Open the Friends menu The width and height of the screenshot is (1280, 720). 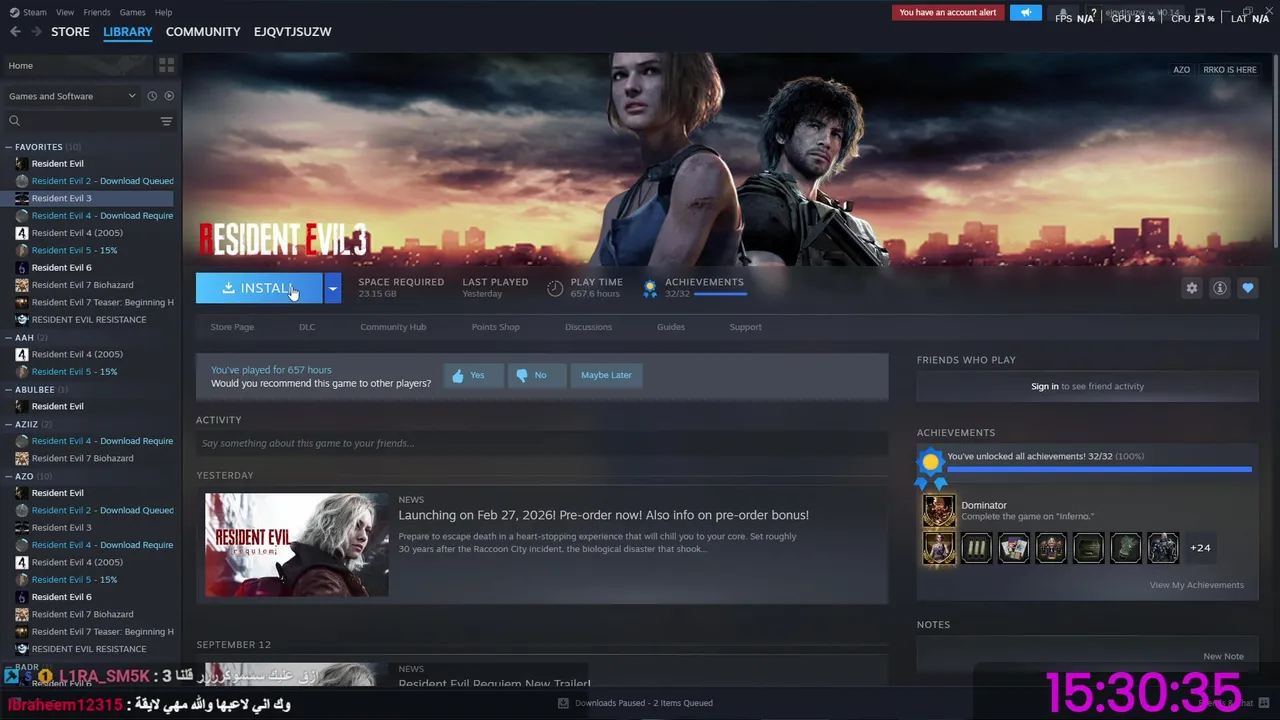(97, 12)
